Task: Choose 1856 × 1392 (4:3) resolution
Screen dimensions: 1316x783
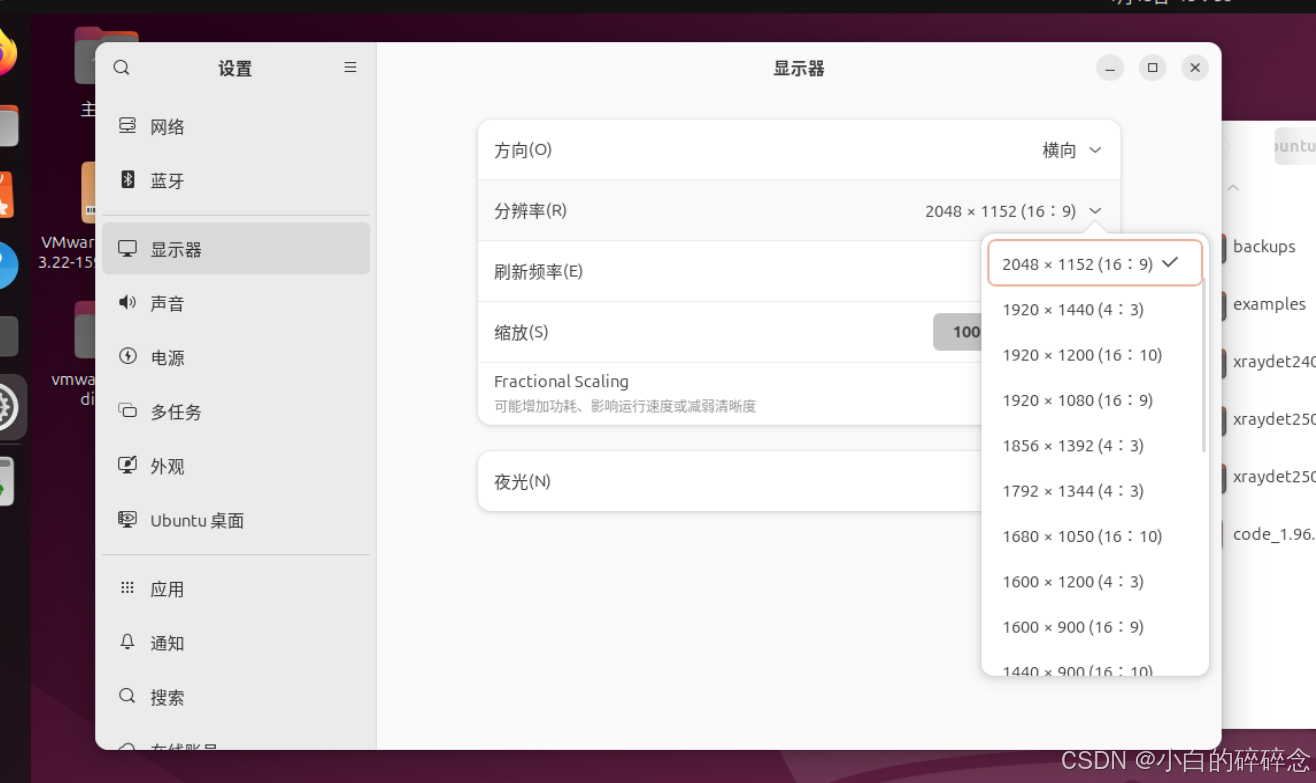Action: point(1094,446)
